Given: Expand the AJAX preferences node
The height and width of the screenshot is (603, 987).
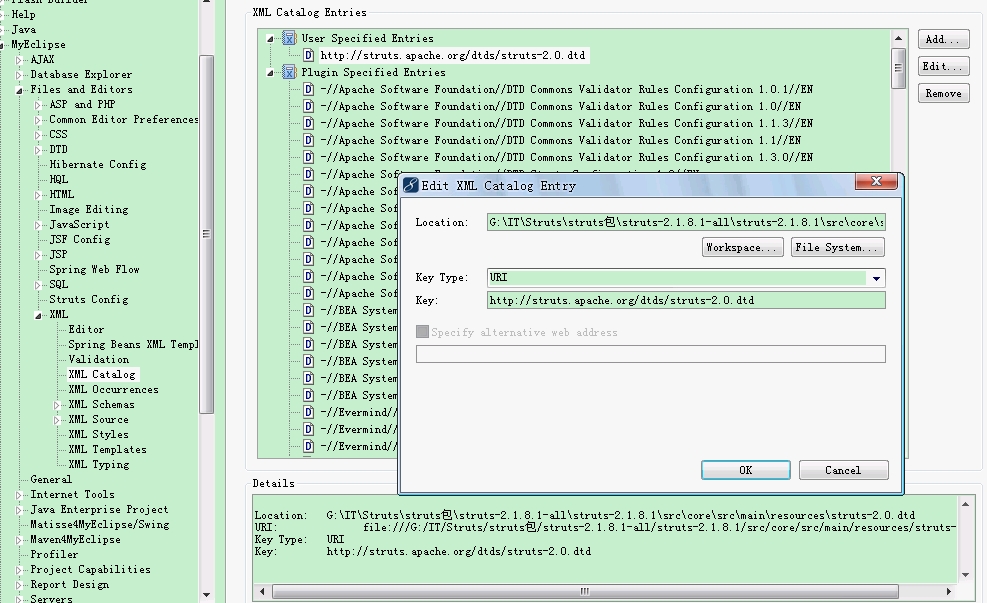Looking at the screenshot, I should (19, 60).
